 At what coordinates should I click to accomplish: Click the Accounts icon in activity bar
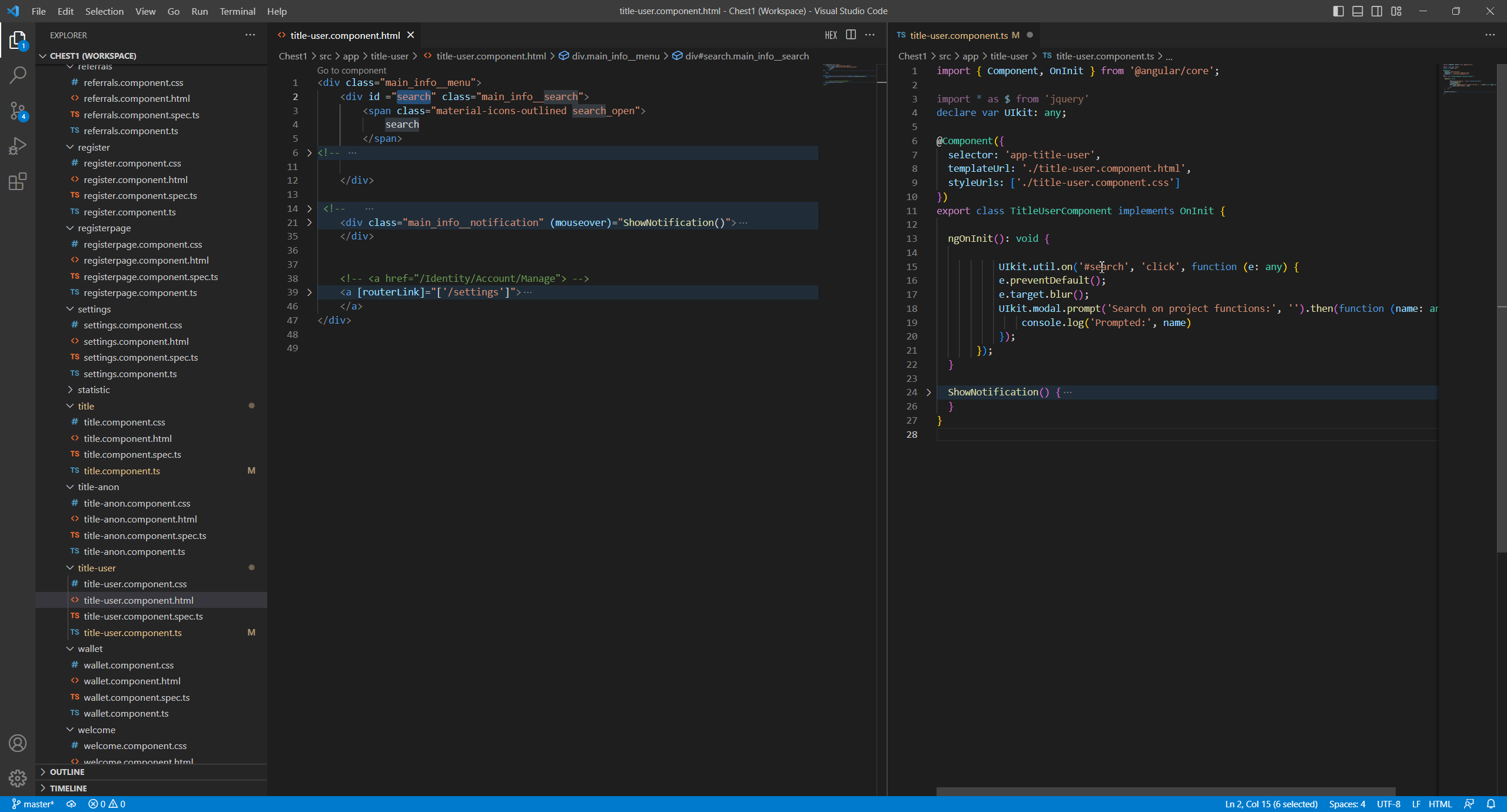(x=18, y=743)
